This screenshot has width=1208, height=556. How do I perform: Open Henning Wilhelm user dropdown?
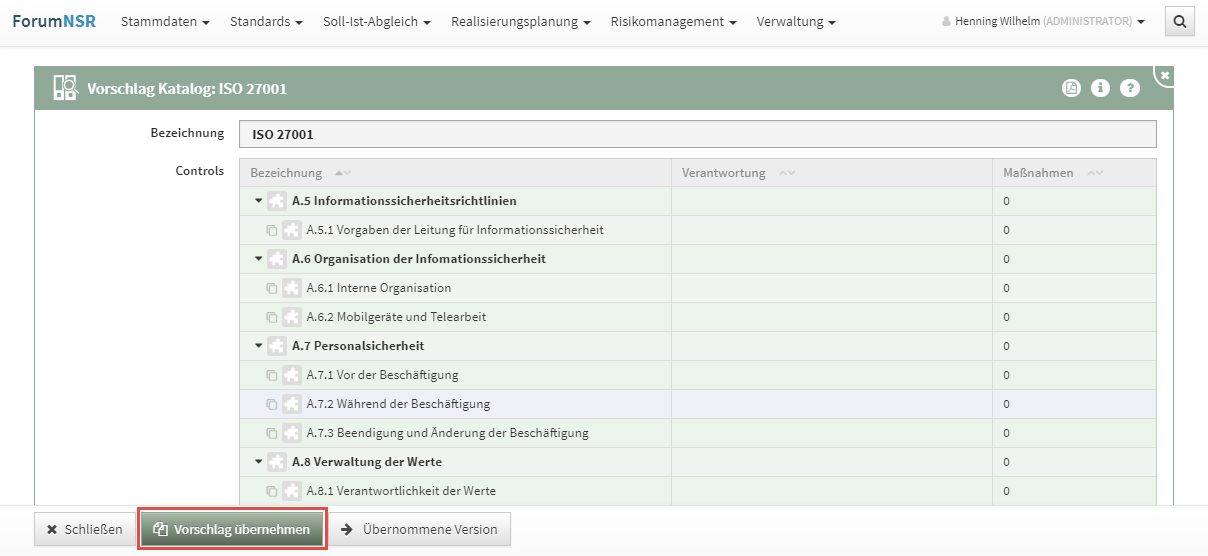[1043, 22]
